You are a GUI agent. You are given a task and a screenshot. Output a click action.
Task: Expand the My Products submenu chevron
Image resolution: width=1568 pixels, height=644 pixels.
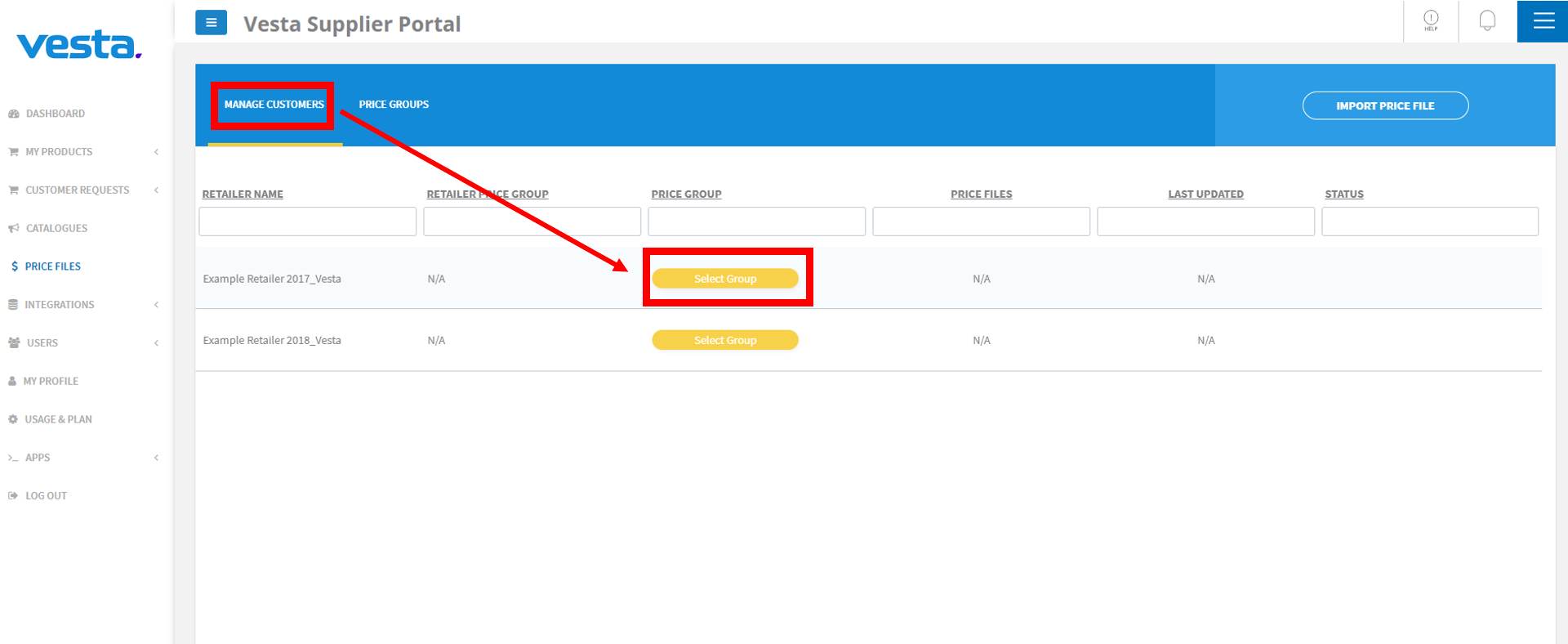coord(156,152)
